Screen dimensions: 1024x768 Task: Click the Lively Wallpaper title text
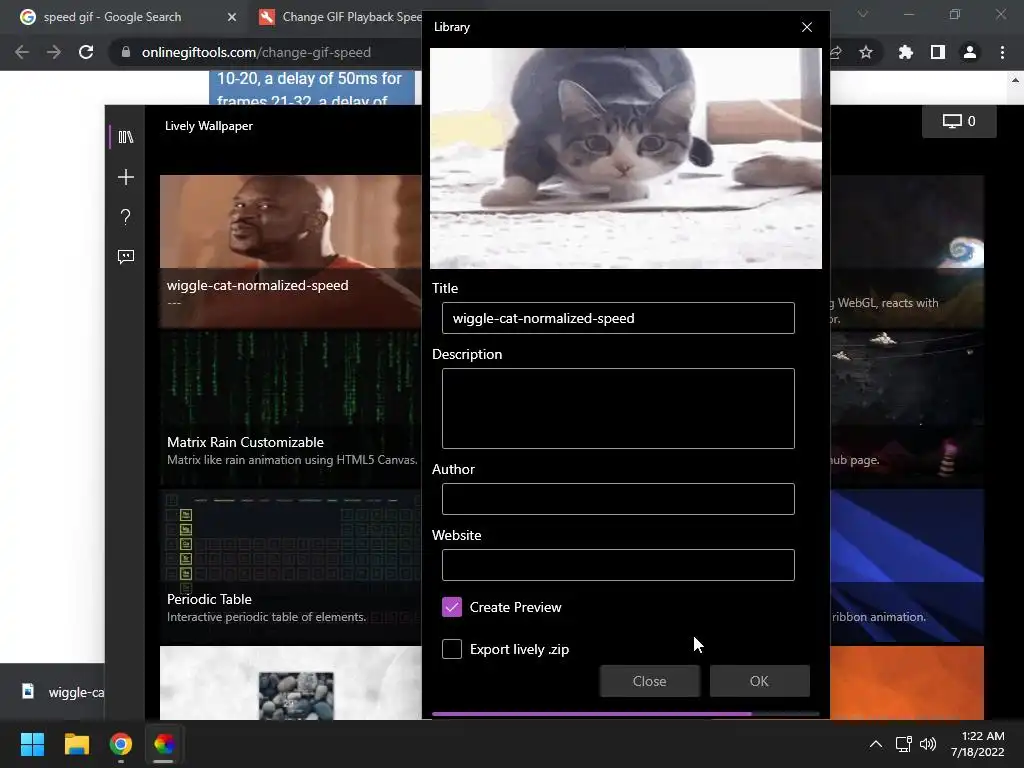point(209,126)
